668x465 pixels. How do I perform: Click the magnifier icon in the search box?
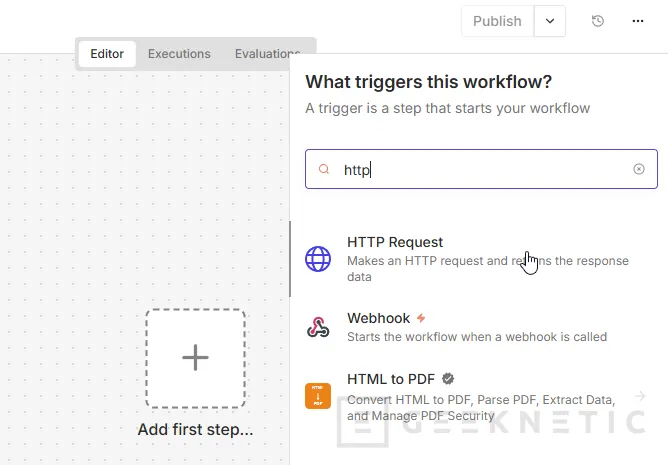click(324, 170)
